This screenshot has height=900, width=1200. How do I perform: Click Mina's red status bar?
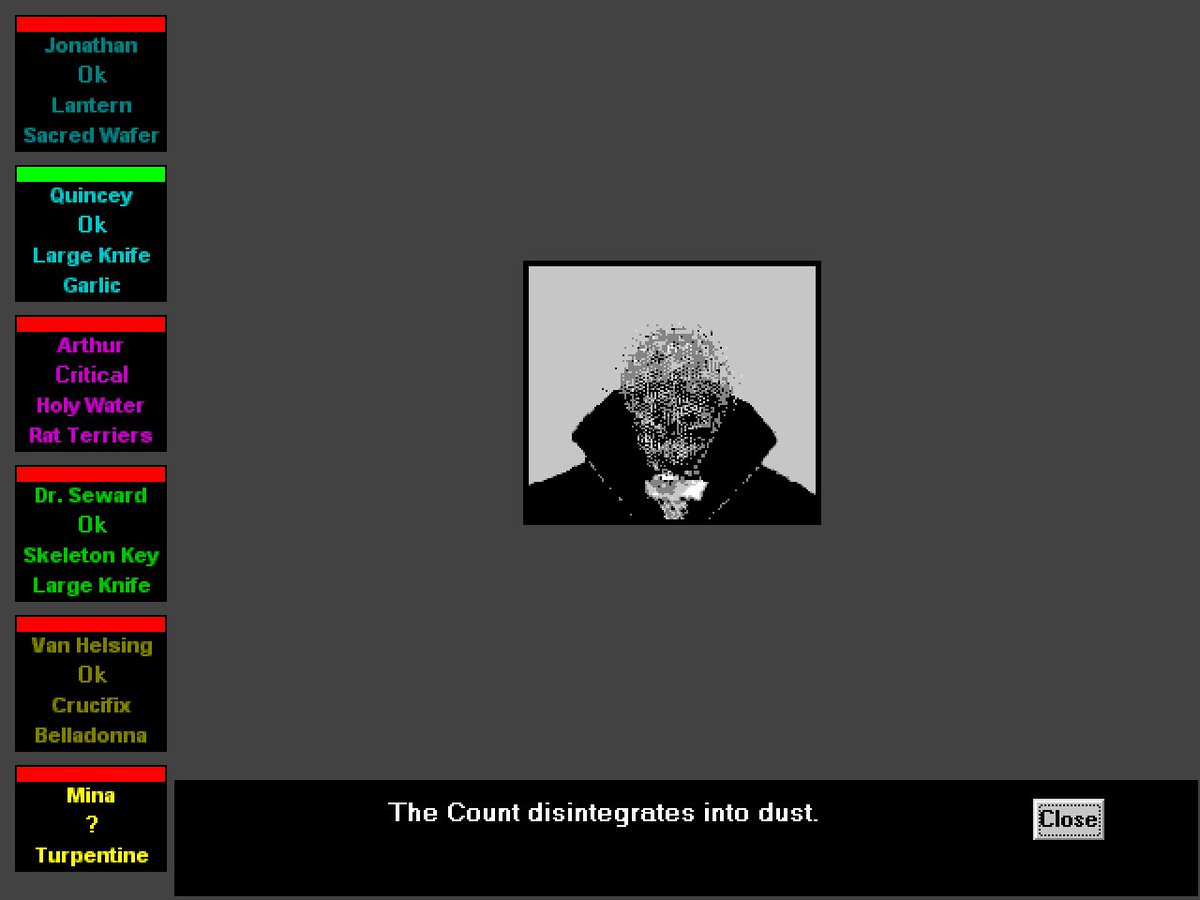(x=91, y=774)
